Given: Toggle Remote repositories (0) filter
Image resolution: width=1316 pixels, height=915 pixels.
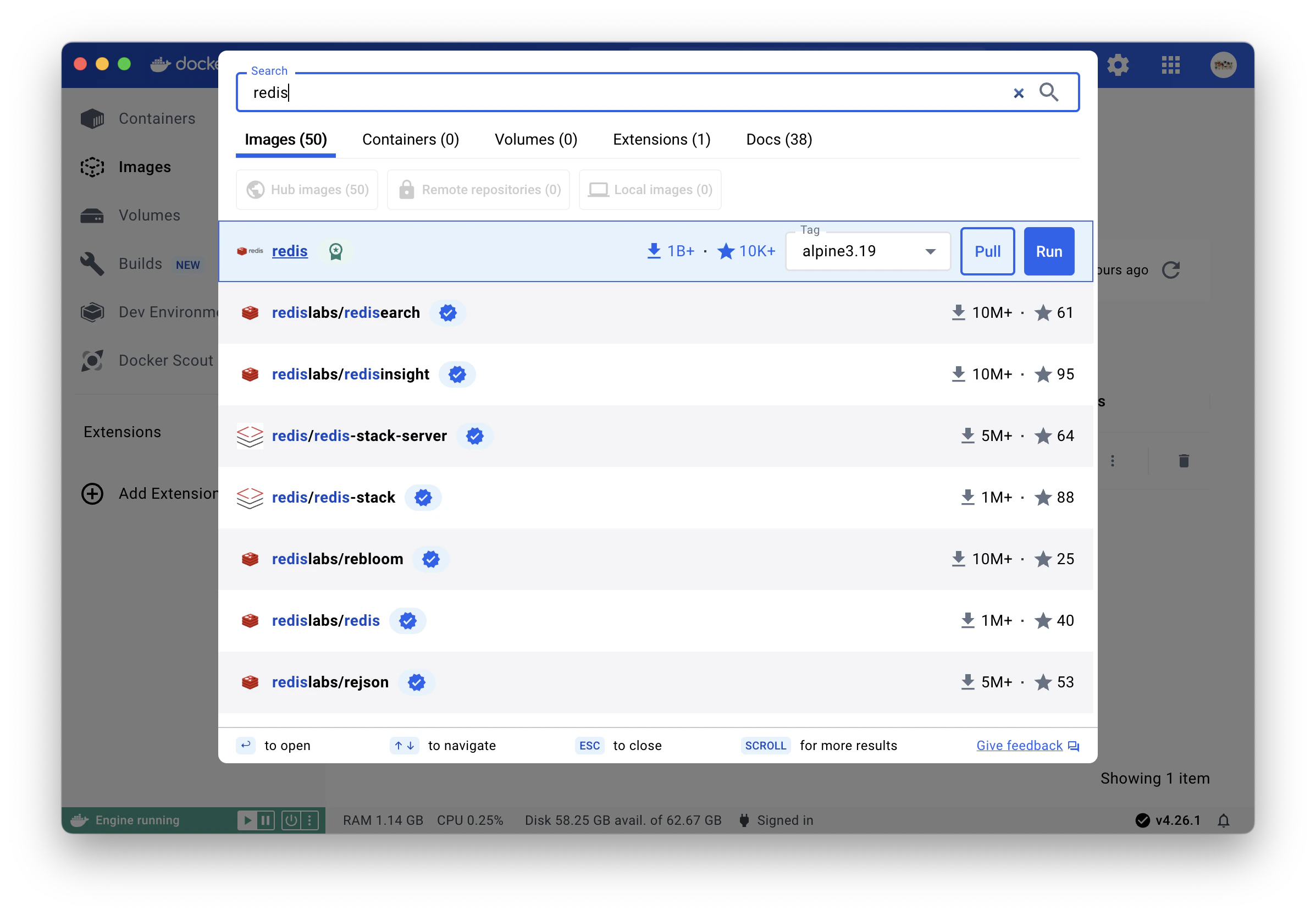Looking at the screenshot, I should [x=478, y=190].
